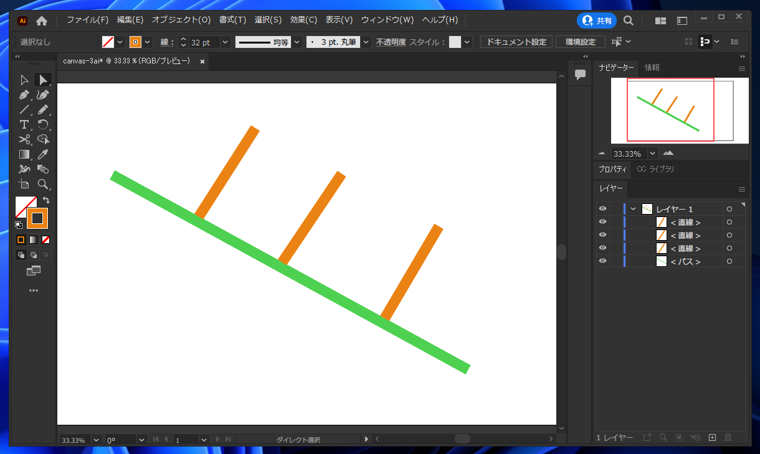This screenshot has width=760, height=454.
Task: Select the Zoom tool
Action: (x=43, y=184)
